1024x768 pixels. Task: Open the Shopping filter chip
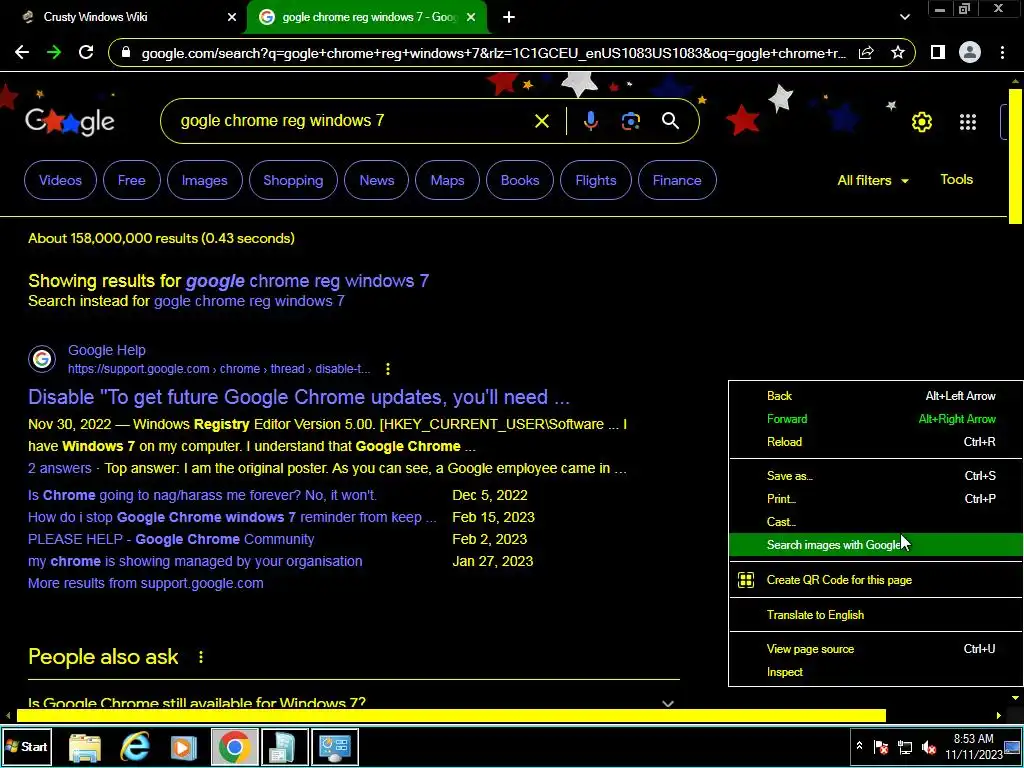pos(293,180)
